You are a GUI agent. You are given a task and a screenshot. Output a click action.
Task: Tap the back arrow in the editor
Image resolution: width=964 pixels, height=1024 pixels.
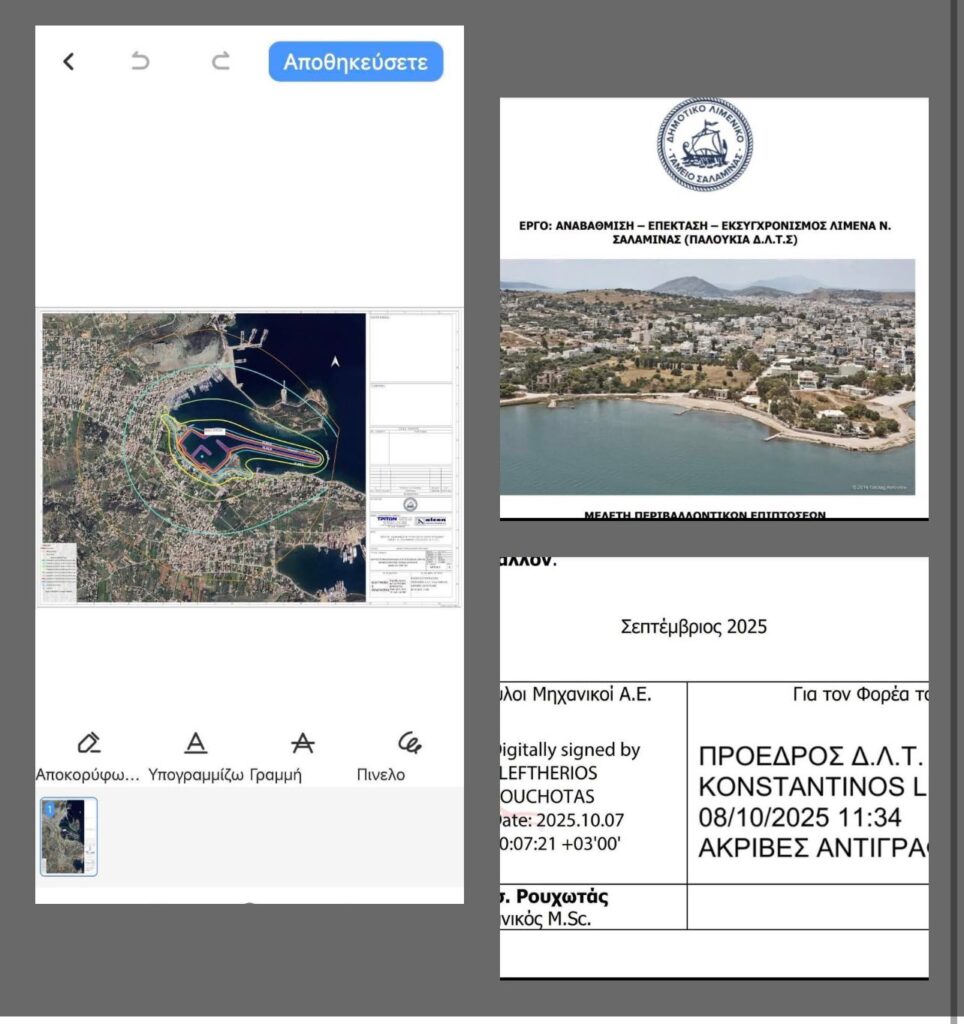coord(68,62)
